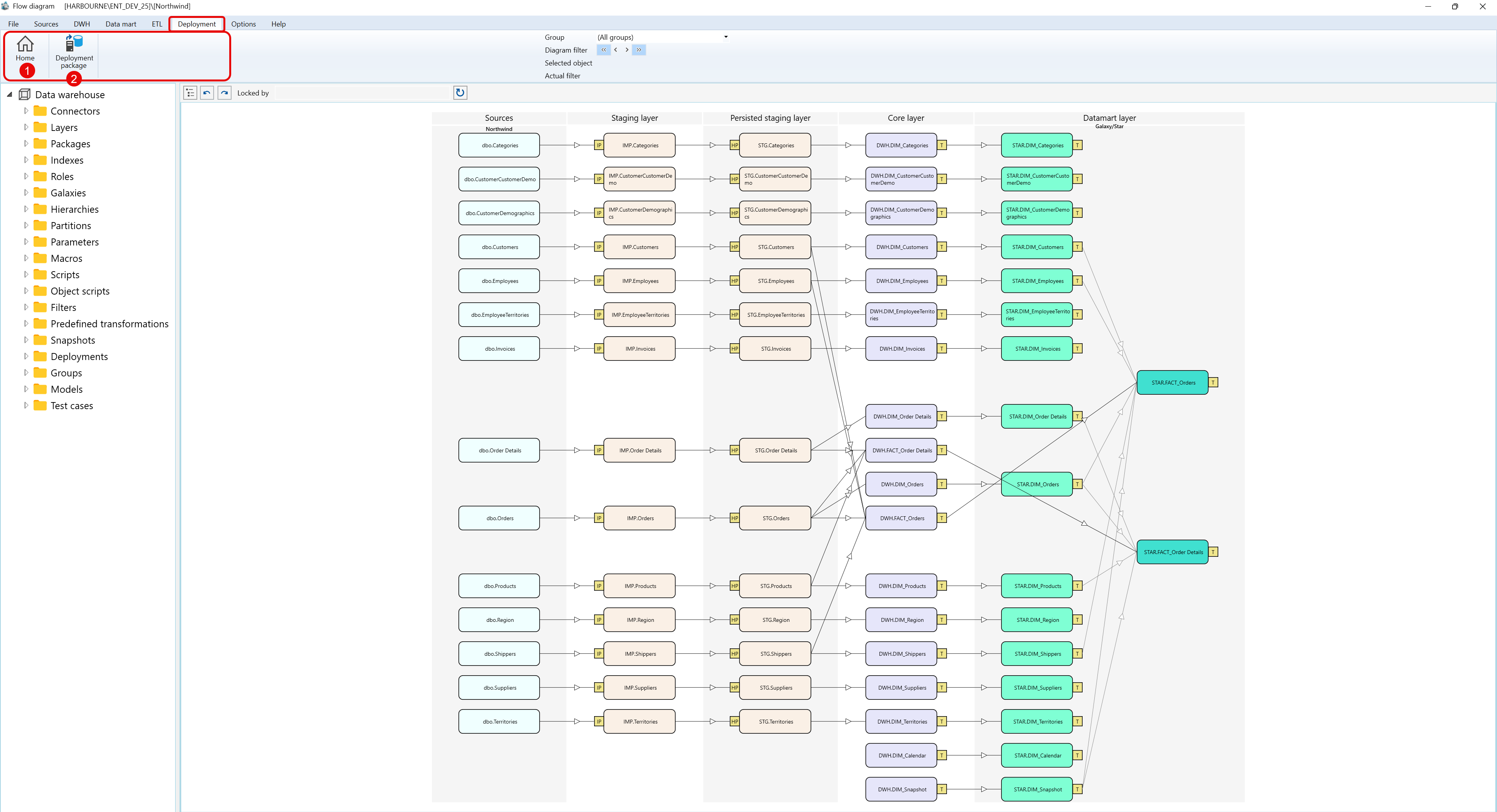Select the STAR.FACT_Orders node
1497x812 pixels.
pyautogui.click(x=1173, y=383)
